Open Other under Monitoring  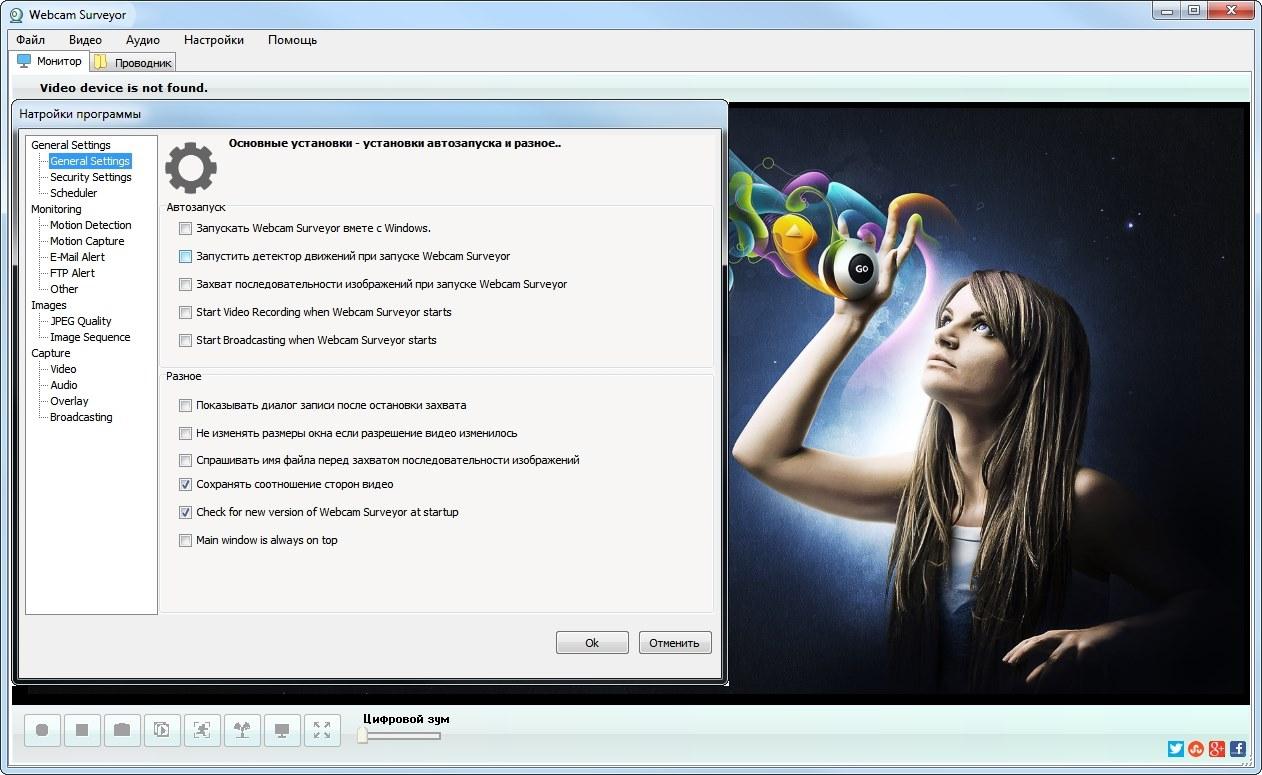[64, 289]
